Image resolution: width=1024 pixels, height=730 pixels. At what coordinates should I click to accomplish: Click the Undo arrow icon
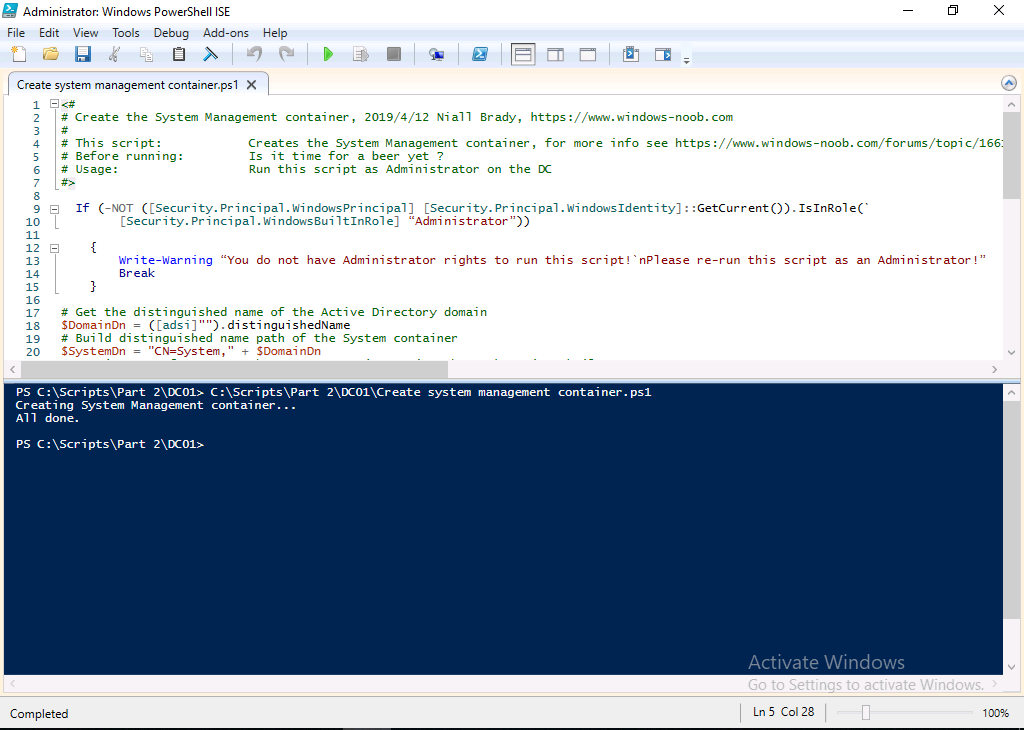click(x=255, y=54)
